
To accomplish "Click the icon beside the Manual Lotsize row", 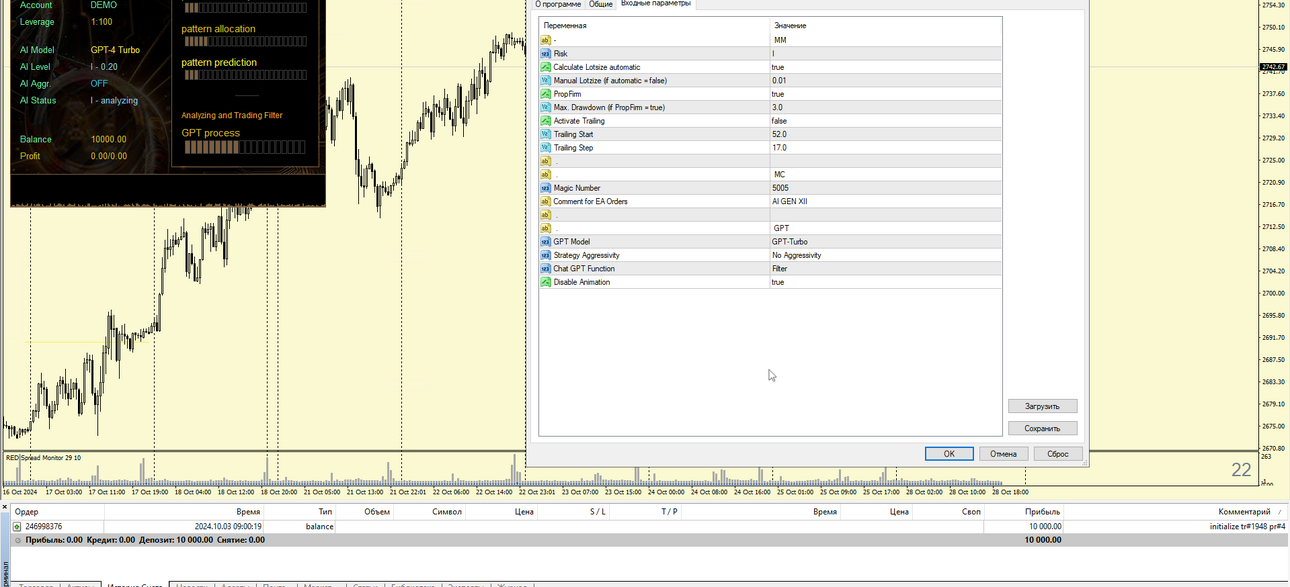I will (545, 80).
